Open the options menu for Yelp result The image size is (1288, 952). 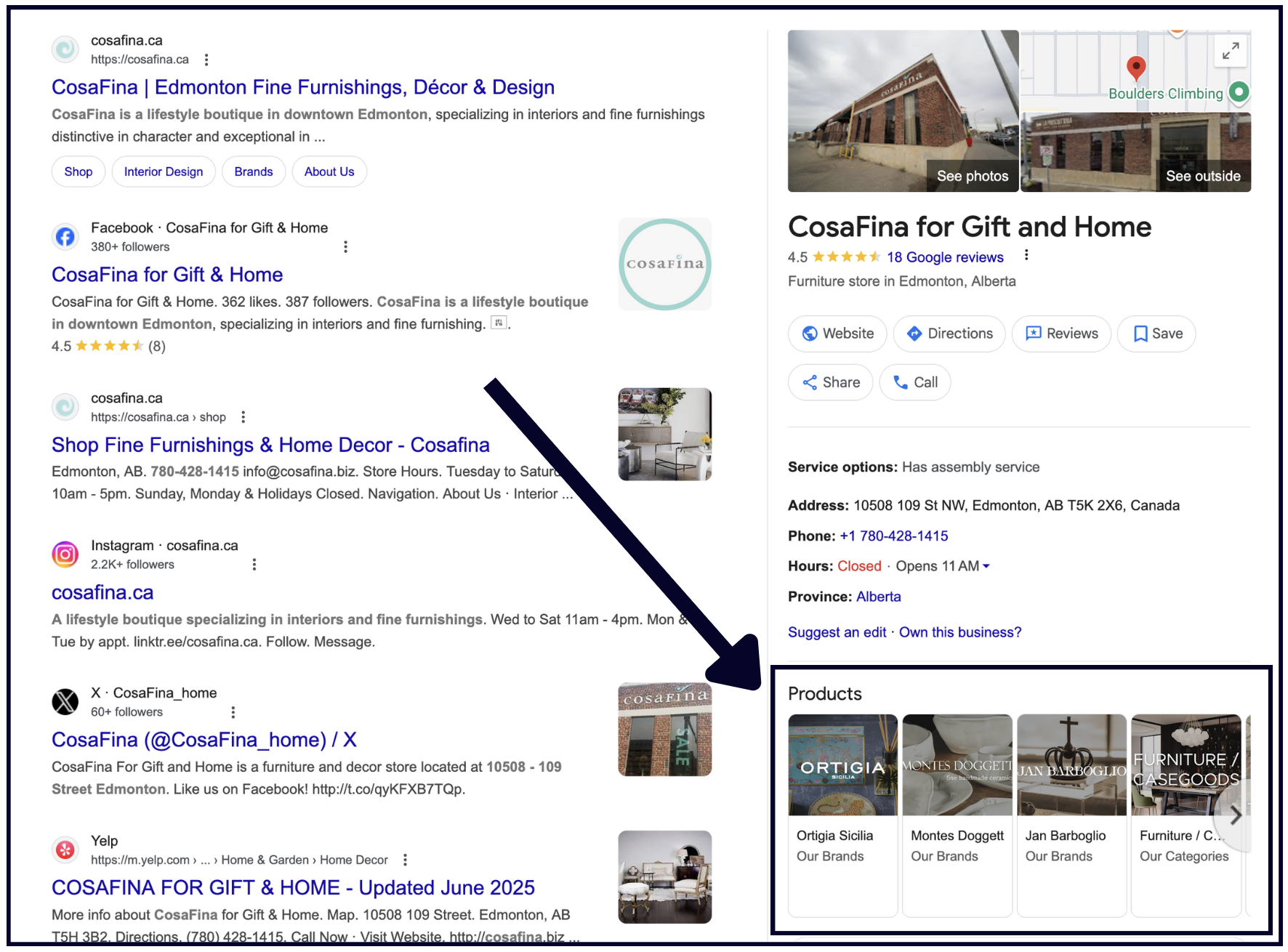pos(405,860)
